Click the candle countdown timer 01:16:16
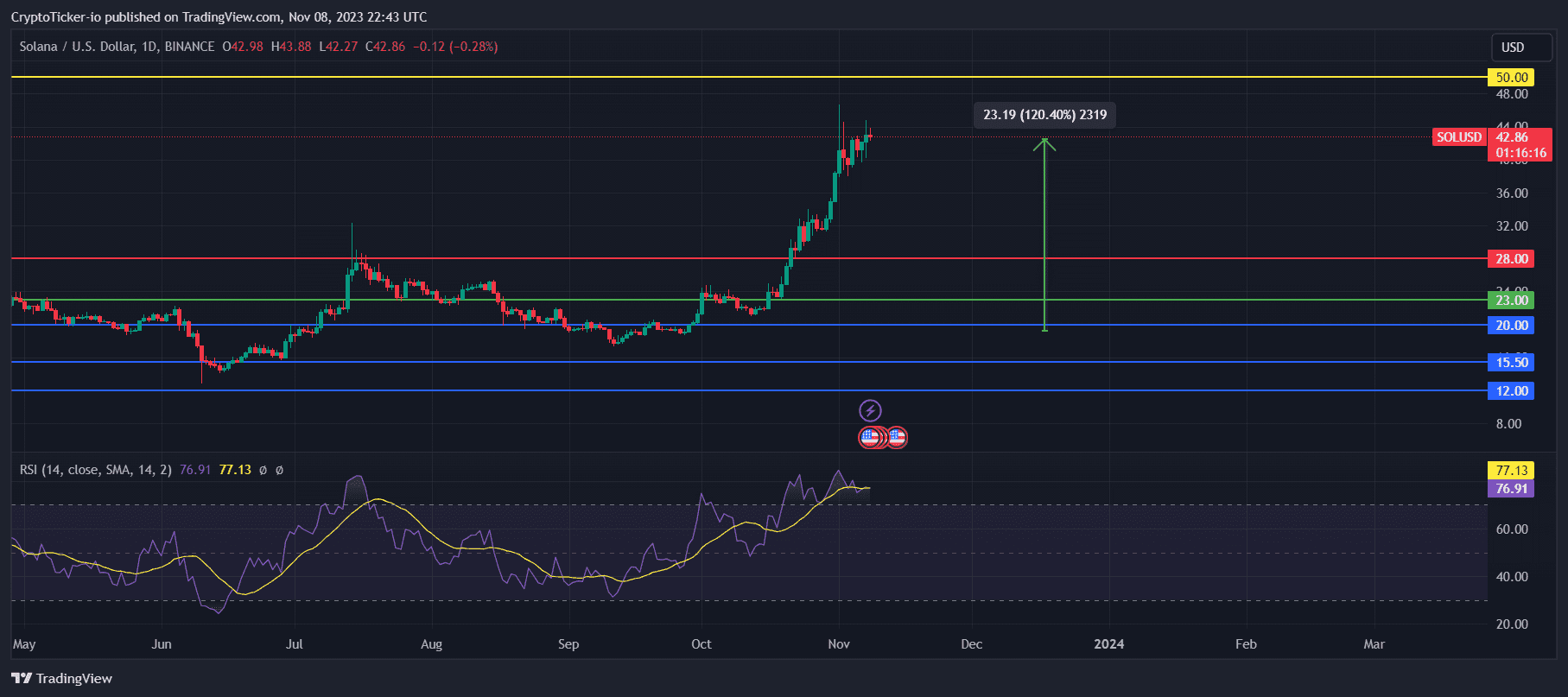This screenshot has width=1568, height=697. pos(1520,153)
